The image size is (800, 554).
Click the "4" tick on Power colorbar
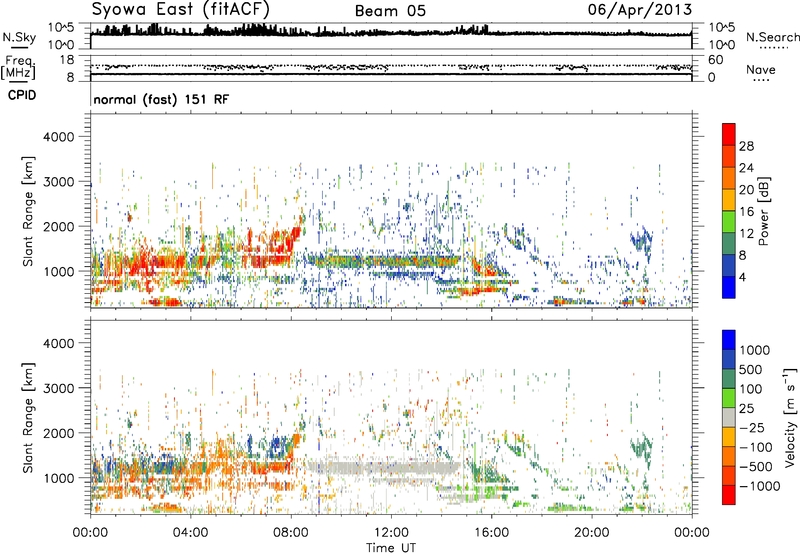[x=742, y=277]
